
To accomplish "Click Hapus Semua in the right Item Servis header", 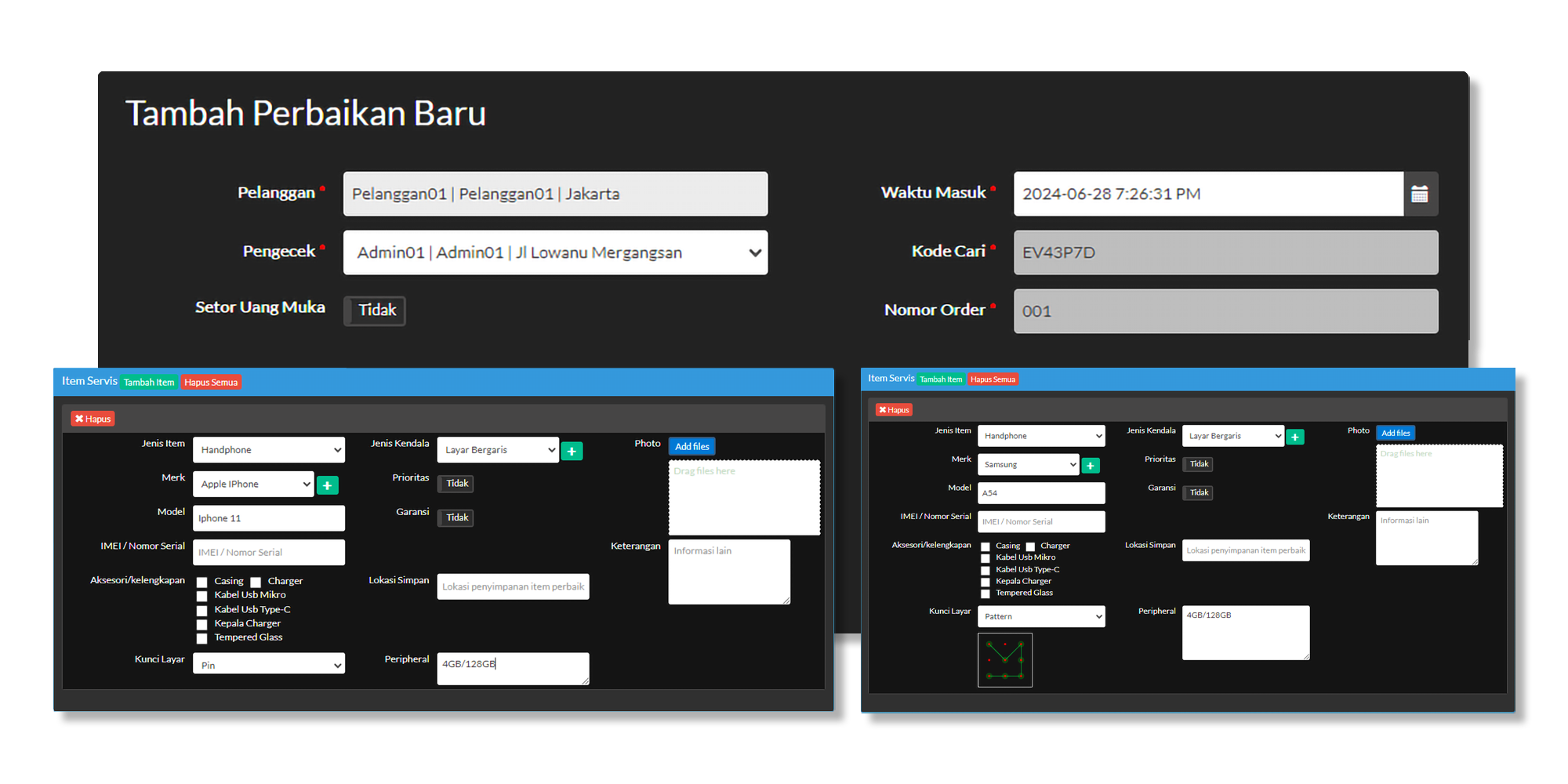I will click(993, 379).
